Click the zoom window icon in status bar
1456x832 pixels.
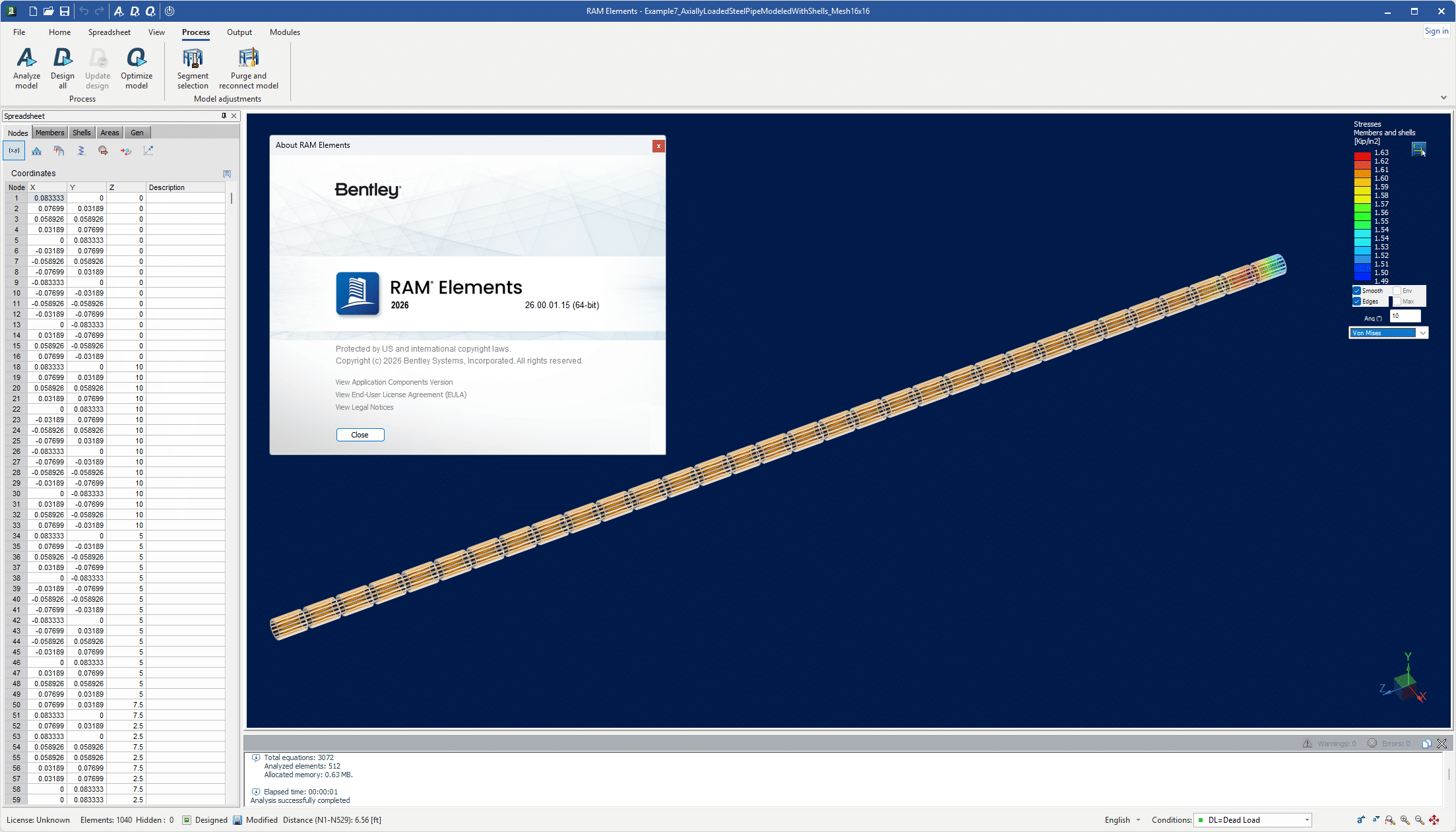(1390, 820)
